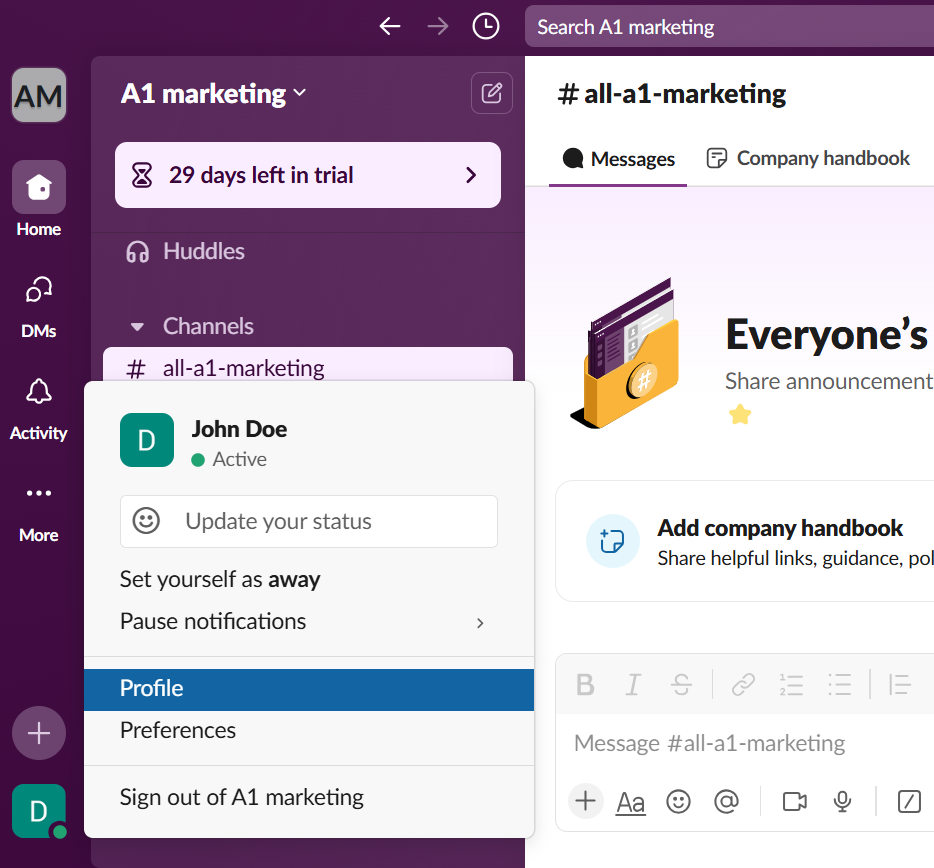Click the new message compose icon

[x=491, y=94]
